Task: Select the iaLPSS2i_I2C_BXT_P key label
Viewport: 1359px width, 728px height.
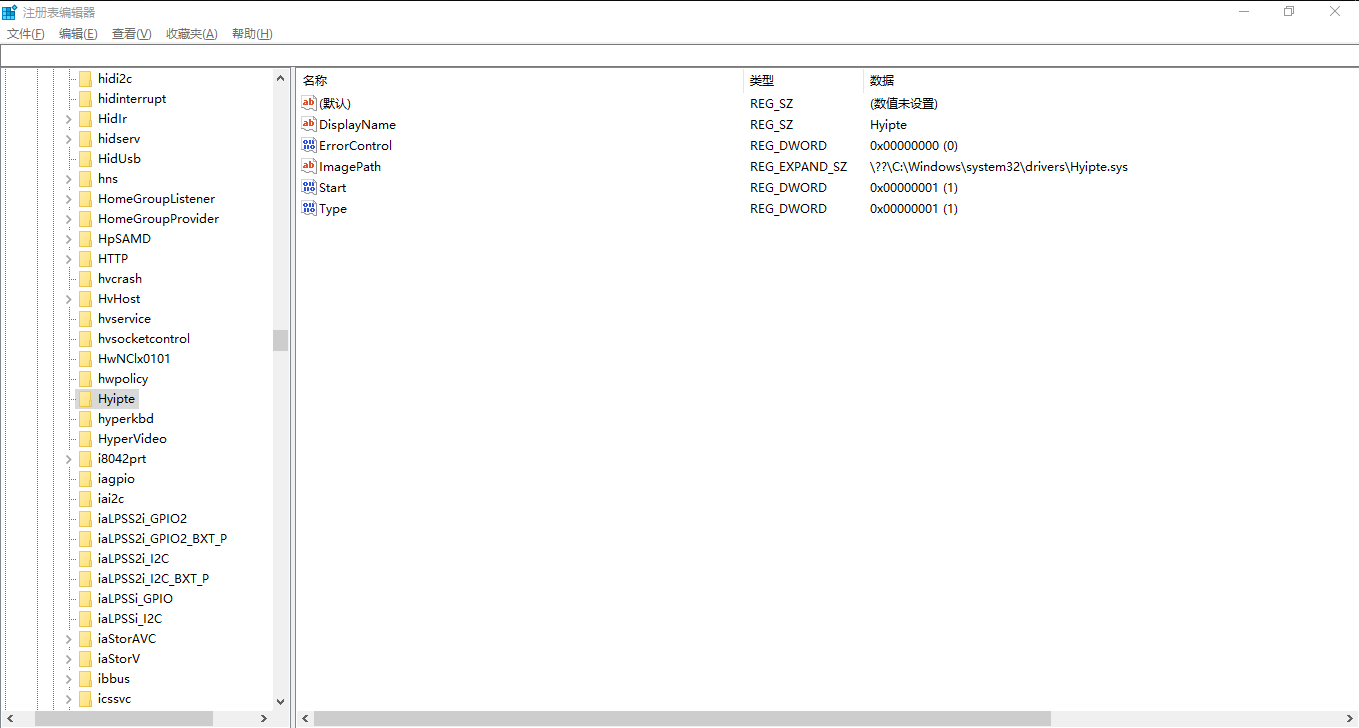Action: pyautogui.click(x=153, y=578)
